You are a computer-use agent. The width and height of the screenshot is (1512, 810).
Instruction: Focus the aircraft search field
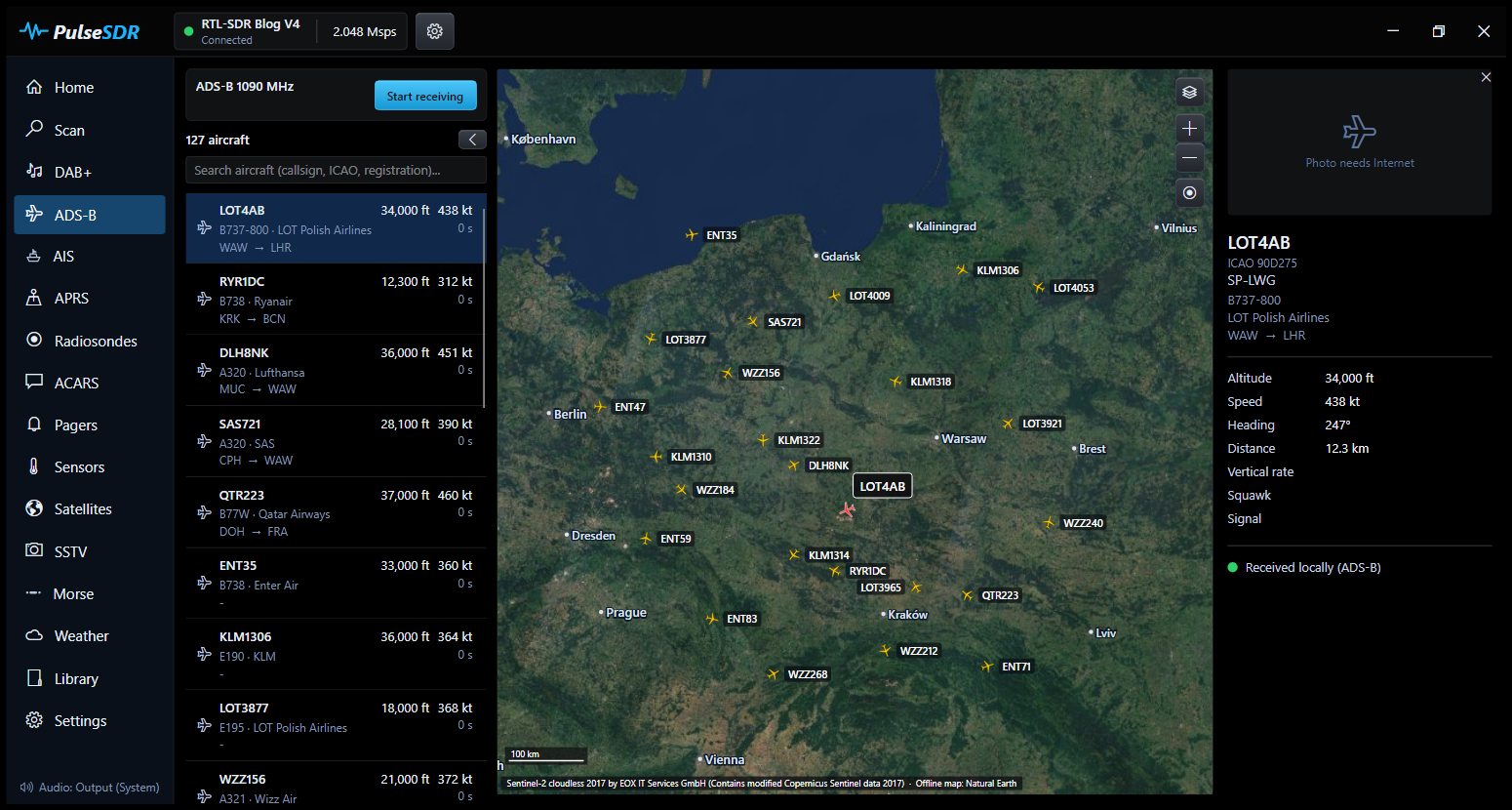point(336,170)
